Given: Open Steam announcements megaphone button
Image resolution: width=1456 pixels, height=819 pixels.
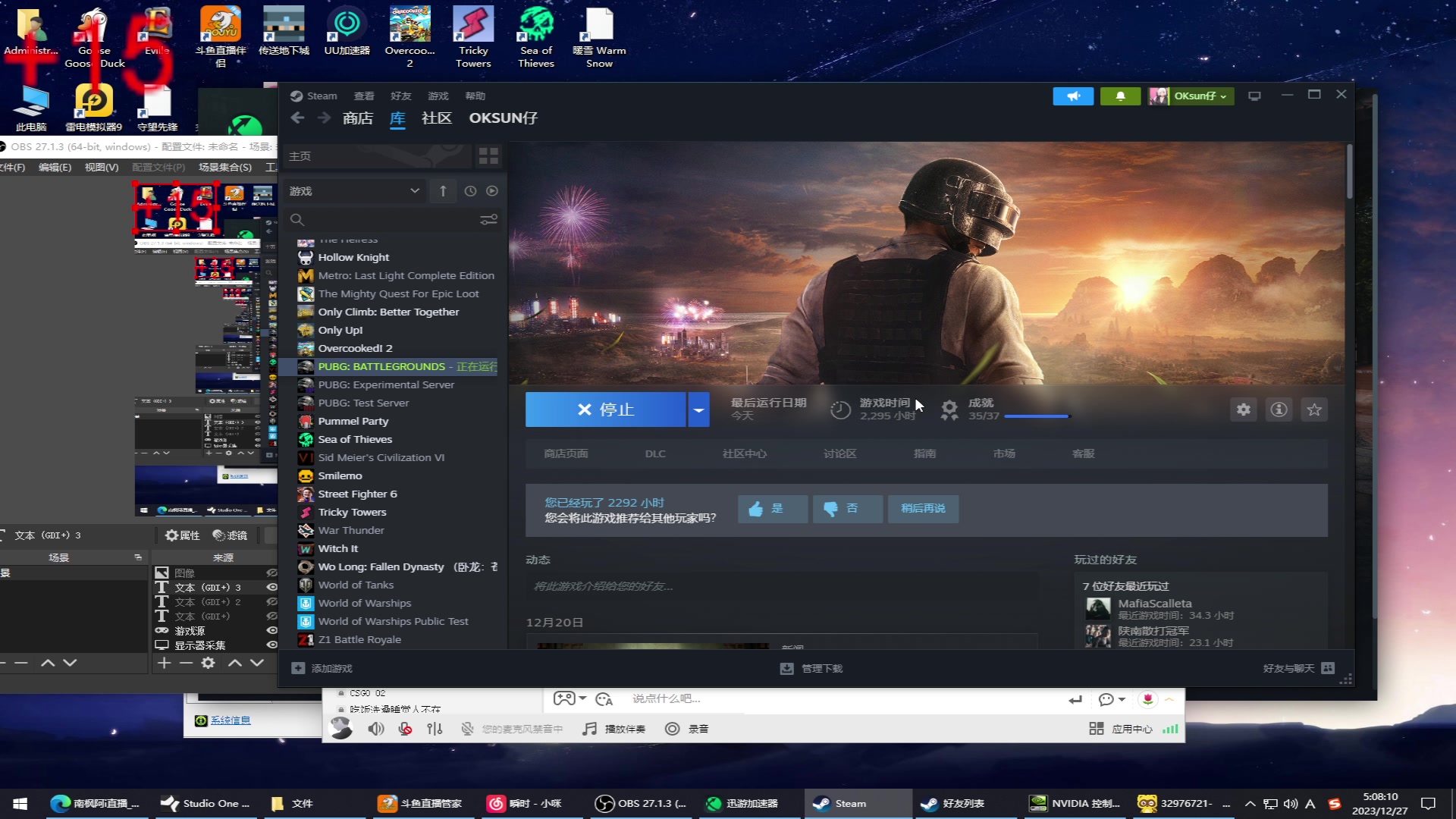Looking at the screenshot, I should point(1073,96).
